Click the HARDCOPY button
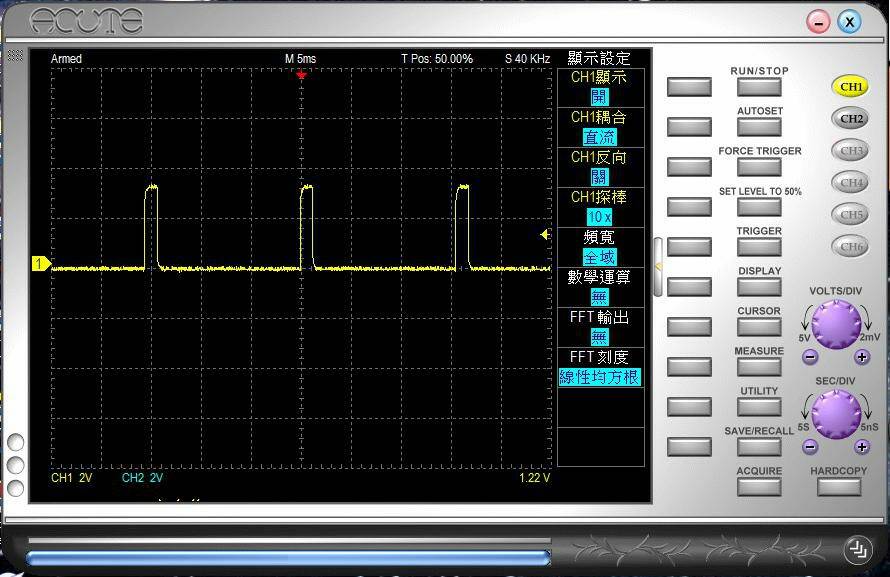 (x=839, y=487)
